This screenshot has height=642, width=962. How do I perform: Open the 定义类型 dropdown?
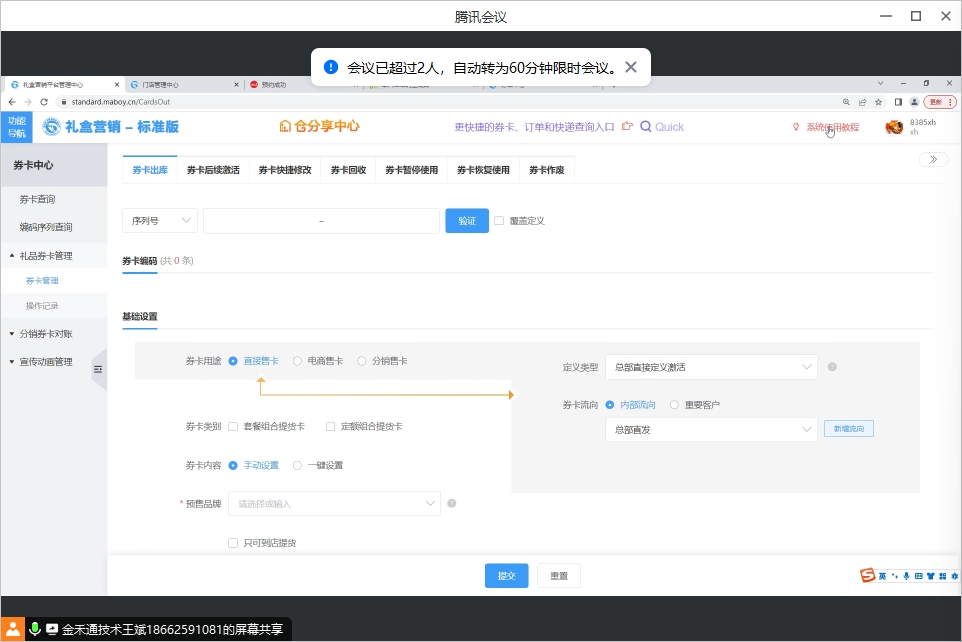(711, 367)
